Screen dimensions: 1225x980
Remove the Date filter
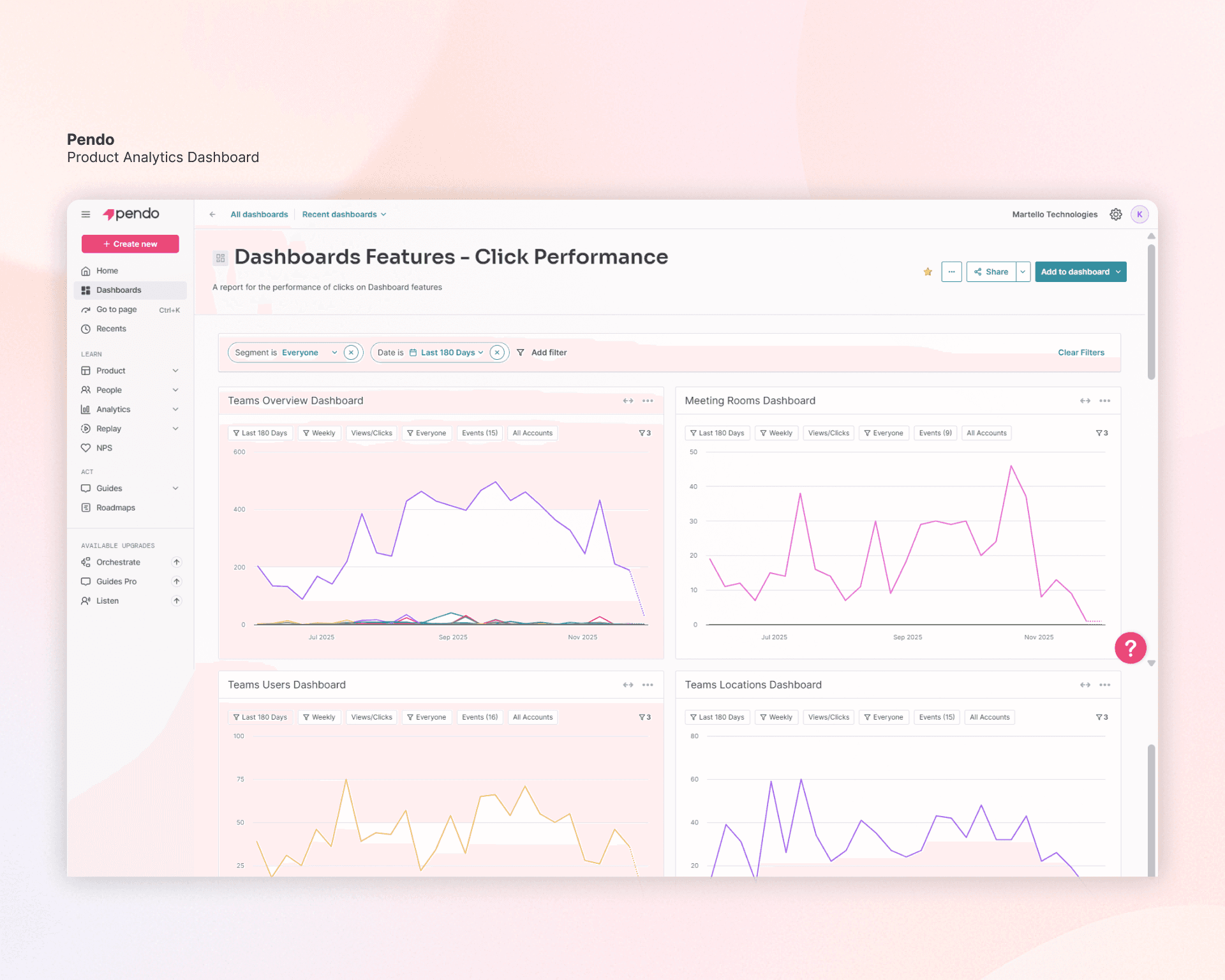pos(497,352)
